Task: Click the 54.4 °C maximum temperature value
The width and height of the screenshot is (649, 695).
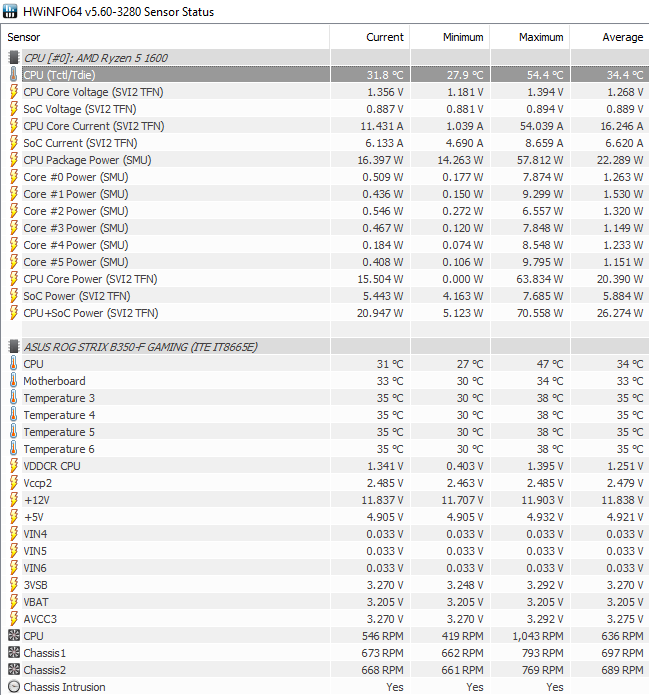Action: [x=545, y=75]
